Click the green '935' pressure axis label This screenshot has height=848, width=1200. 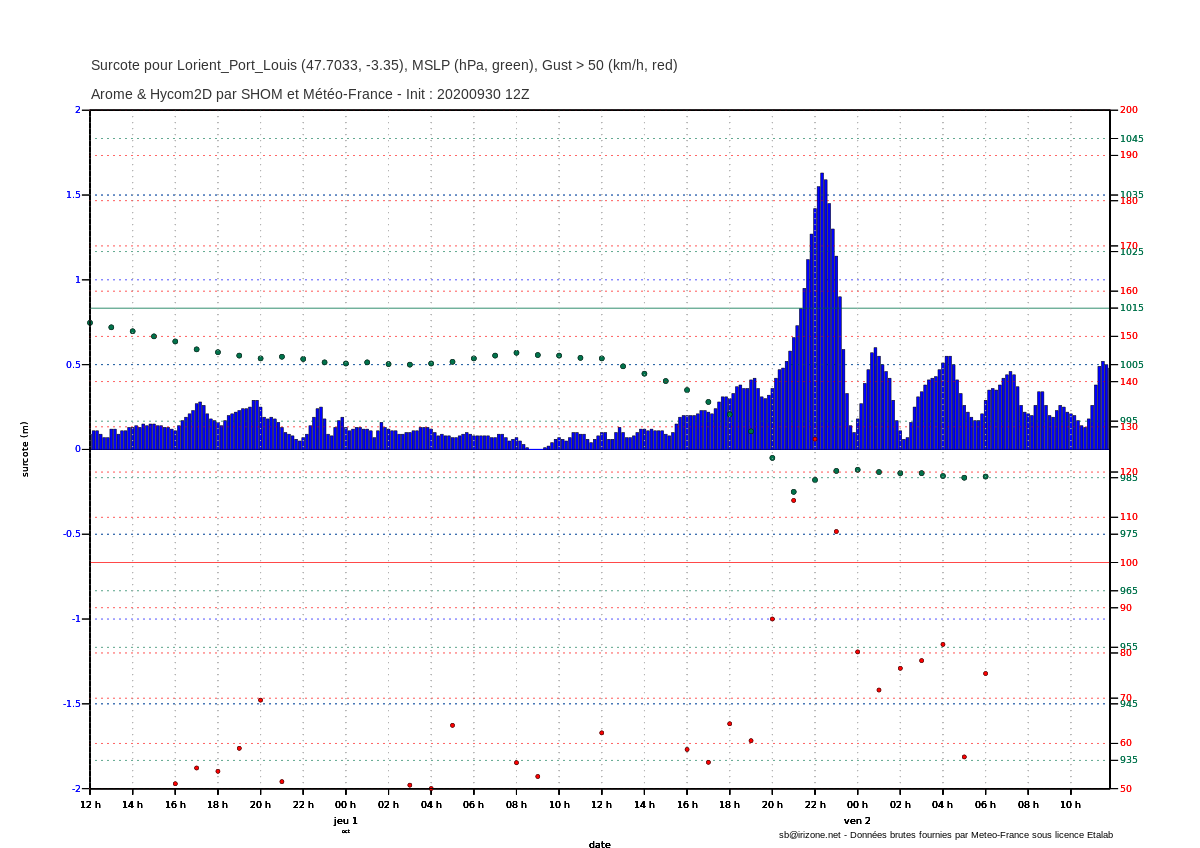pos(1128,760)
